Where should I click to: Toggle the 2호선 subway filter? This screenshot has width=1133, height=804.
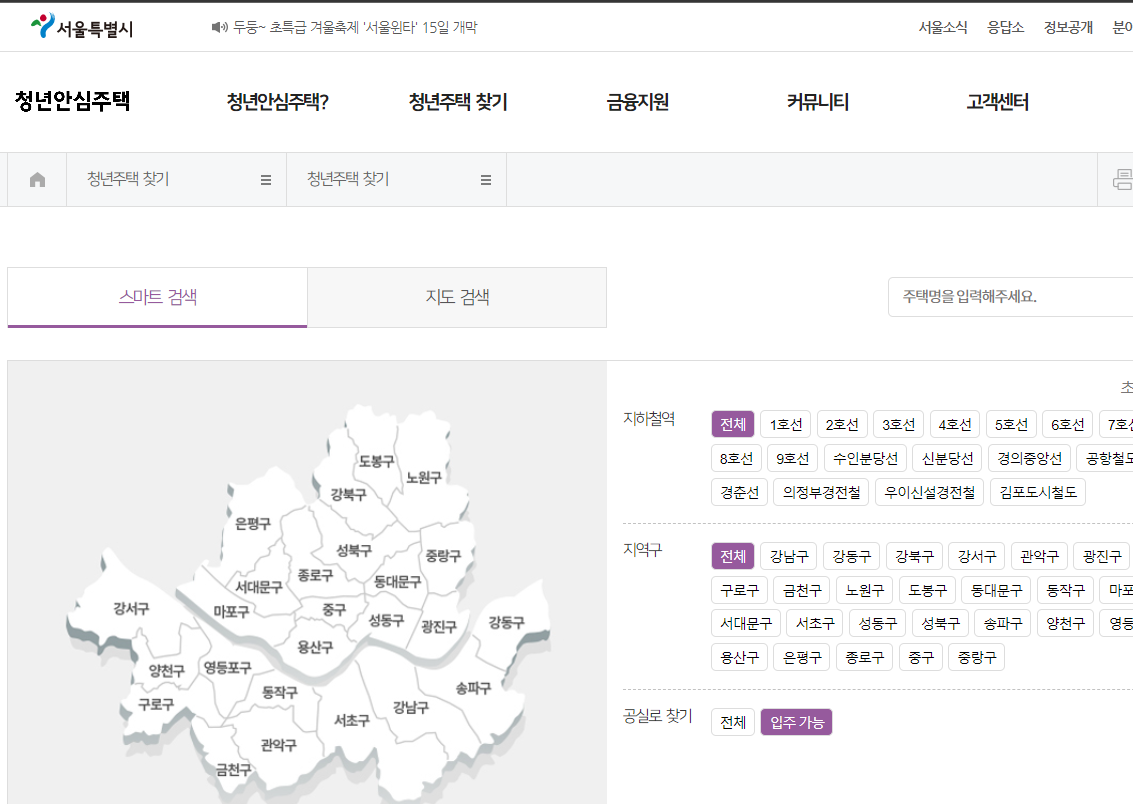click(x=842, y=424)
